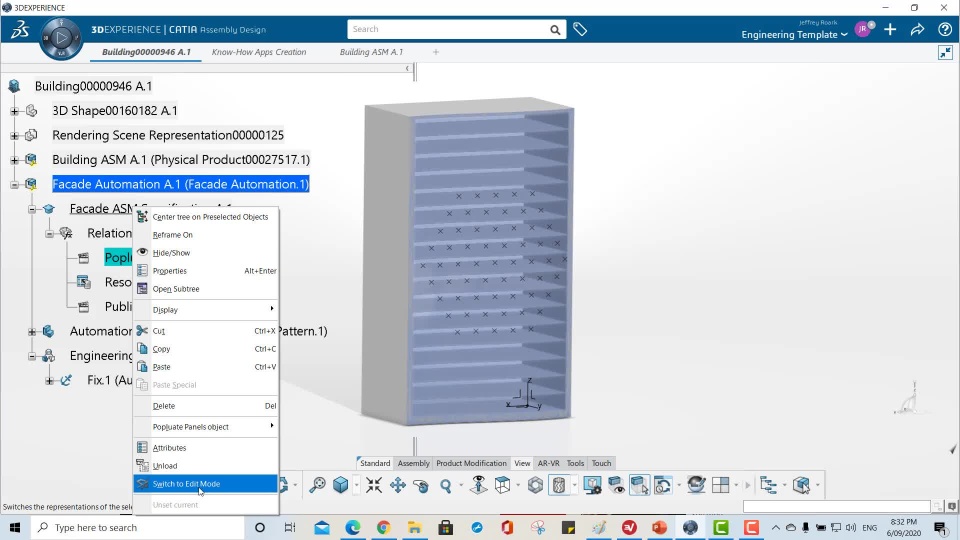Open the tag (6WTags) icon
This screenshot has width=960, height=540.
point(580,29)
